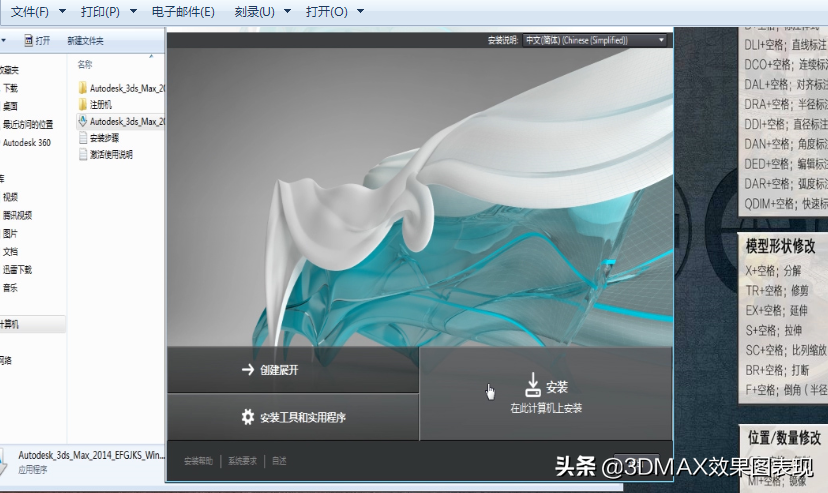This screenshot has width=828, height=493.
Task: Select the Autodesk_3ds_Max application file
Action: (121, 121)
